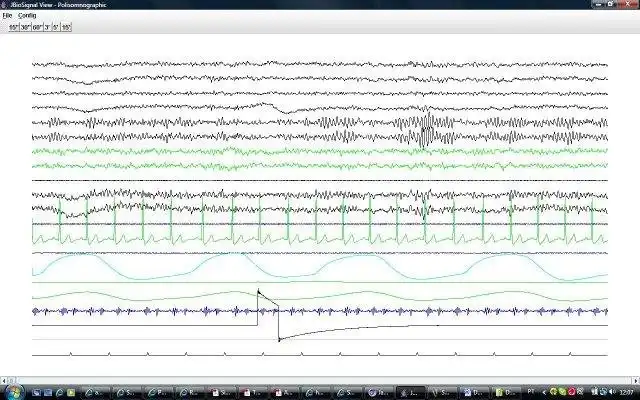
Task: Launch Internet Explorer from Quick Launch
Action: pyautogui.click(x=59, y=393)
